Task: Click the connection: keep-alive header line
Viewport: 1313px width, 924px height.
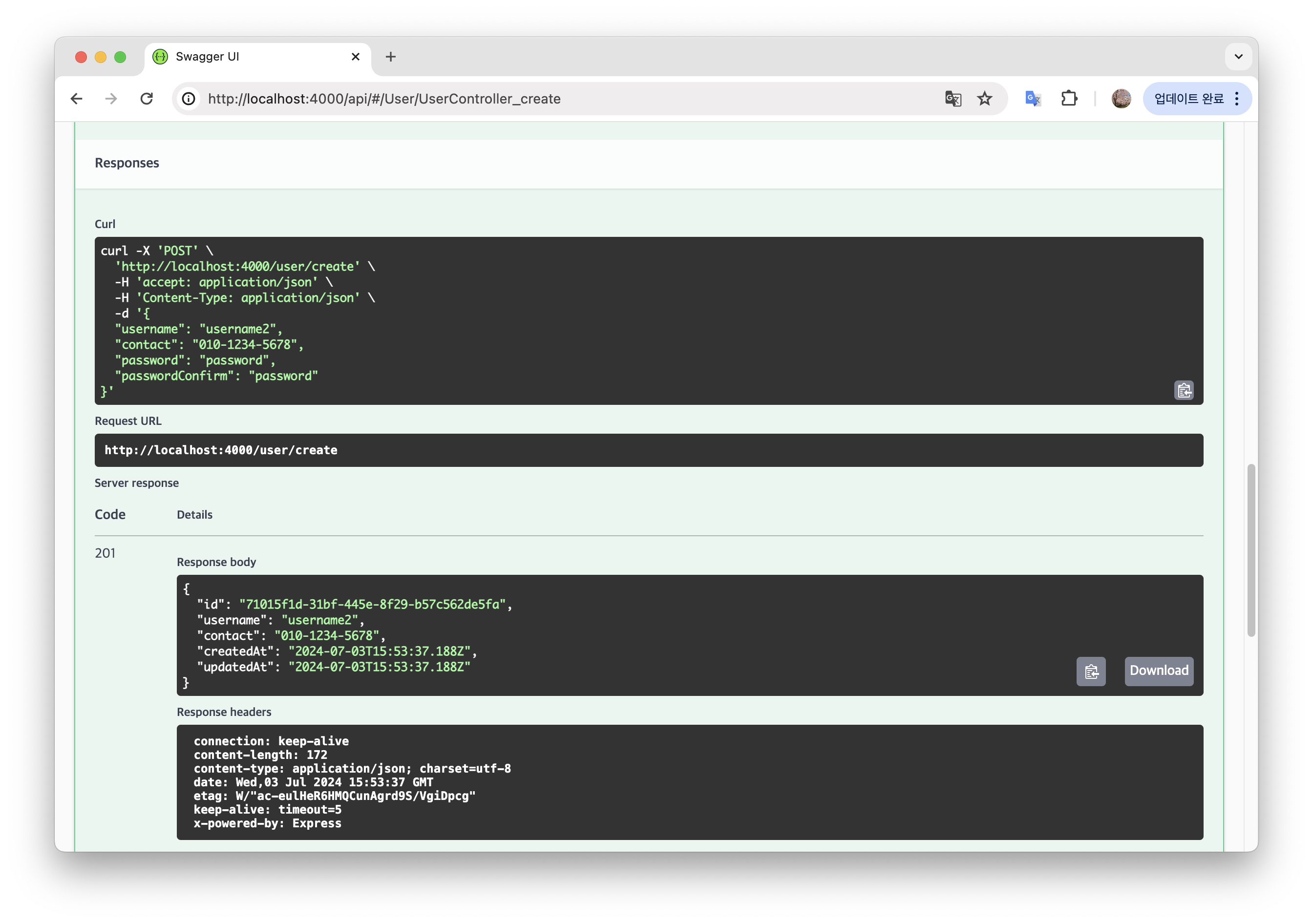Action: click(271, 741)
